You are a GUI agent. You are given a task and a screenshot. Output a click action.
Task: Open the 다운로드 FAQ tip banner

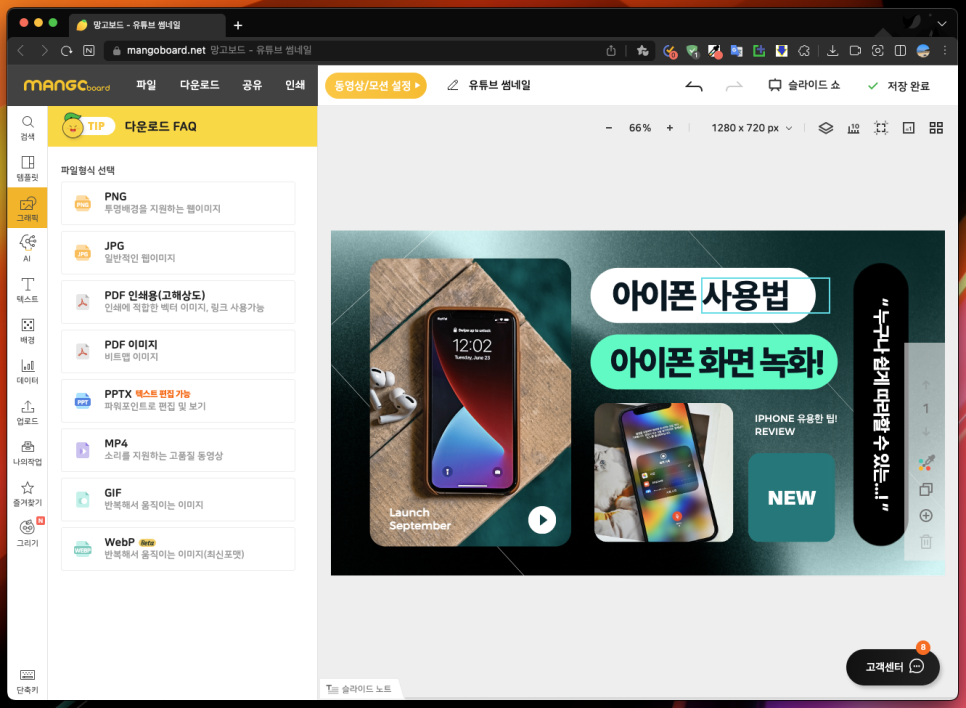coord(182,126)
